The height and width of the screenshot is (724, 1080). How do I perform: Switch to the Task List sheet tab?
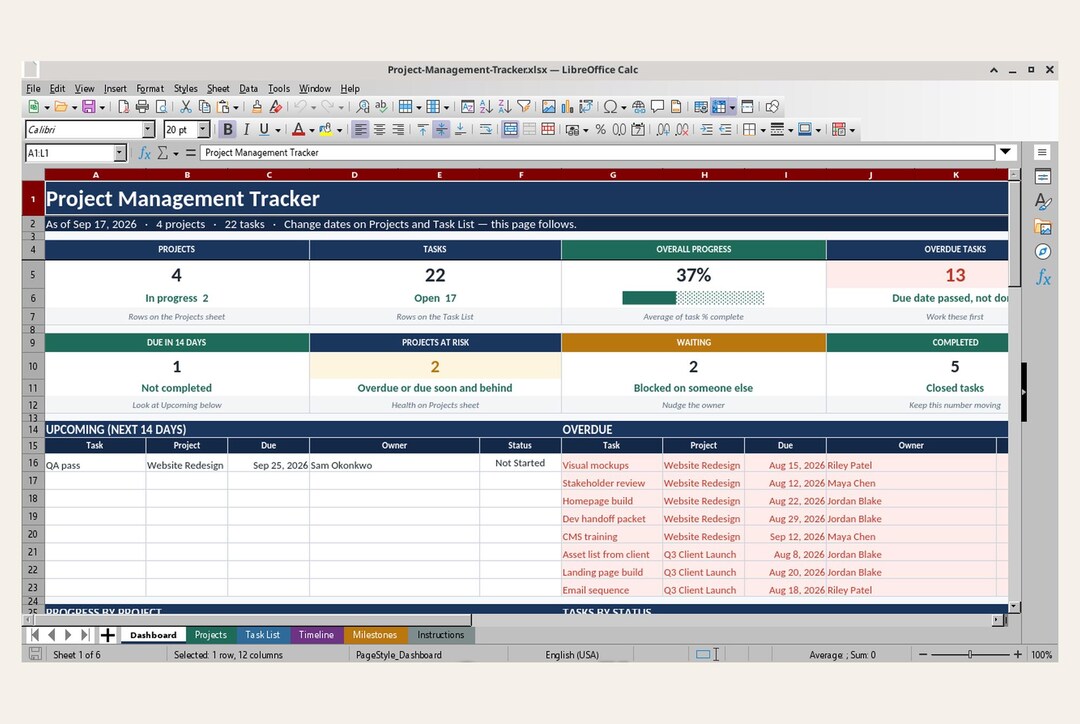tap(262, 634)
